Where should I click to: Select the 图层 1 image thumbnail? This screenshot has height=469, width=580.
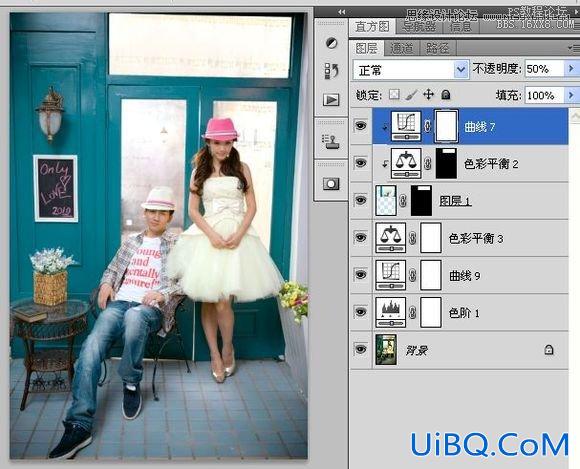[x=386, y=200]
